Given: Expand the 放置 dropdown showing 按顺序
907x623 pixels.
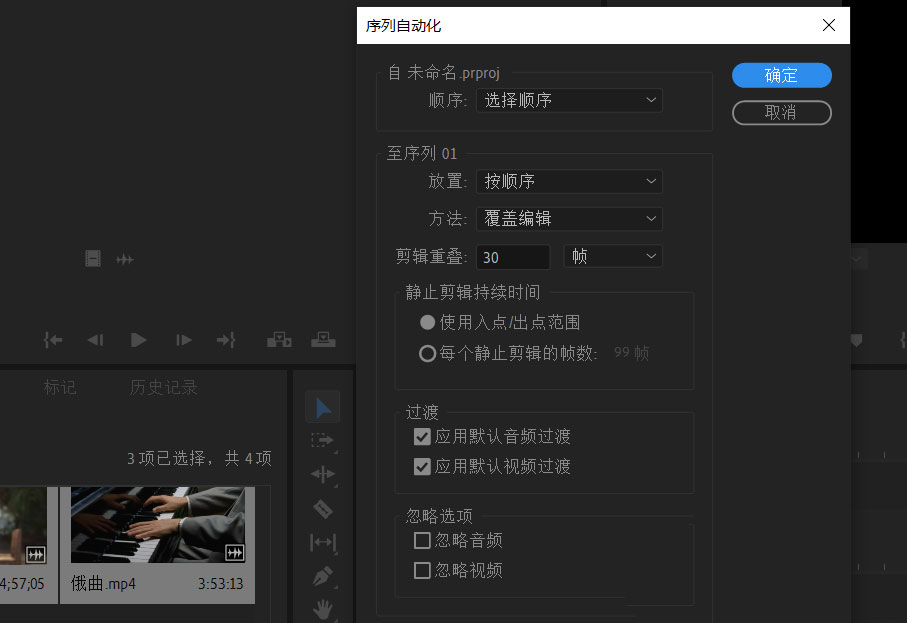Looking at the screenshot, I should pos(569,181).
